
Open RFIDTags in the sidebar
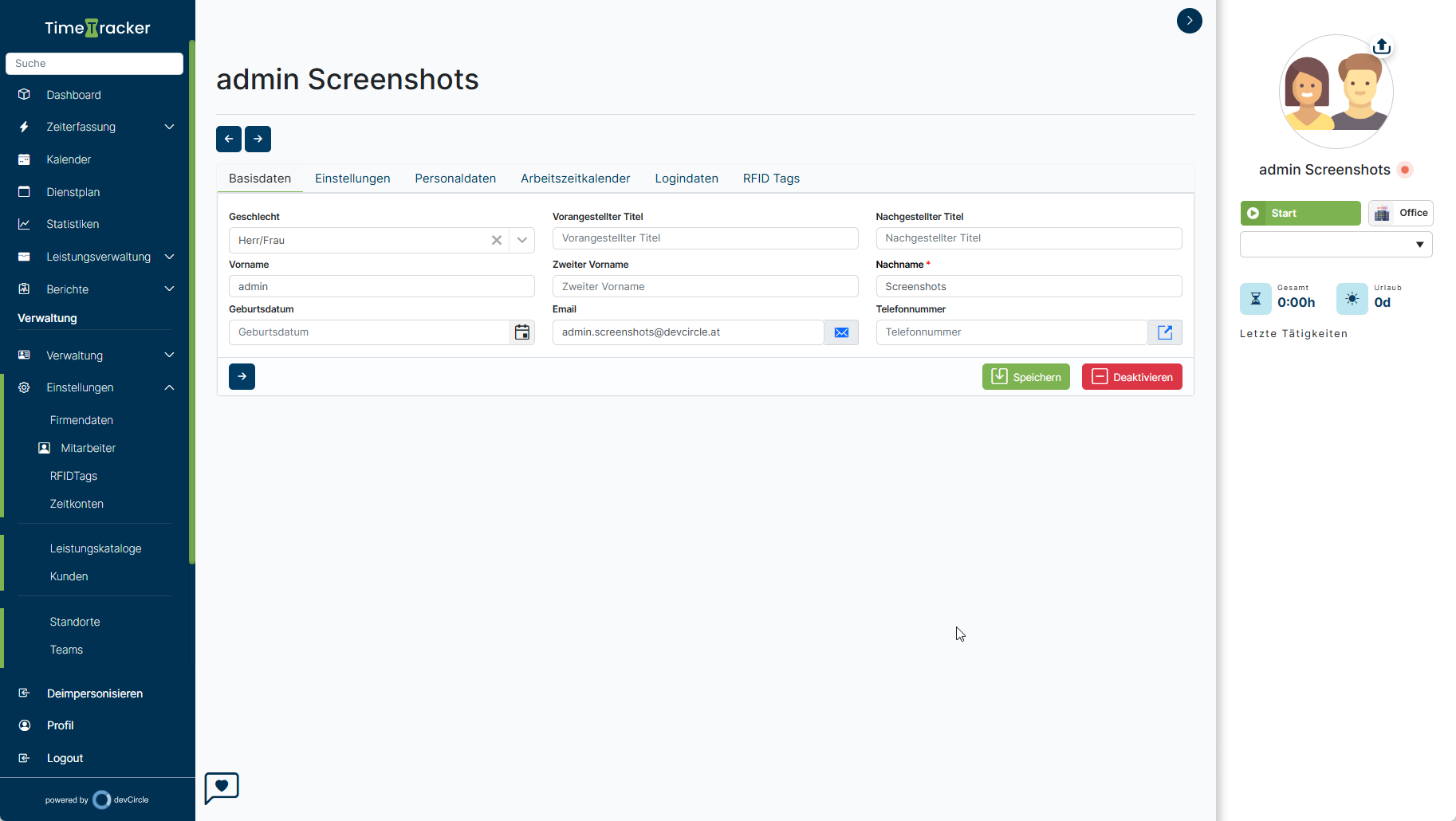pyautogui.click(x=73, y=476)
